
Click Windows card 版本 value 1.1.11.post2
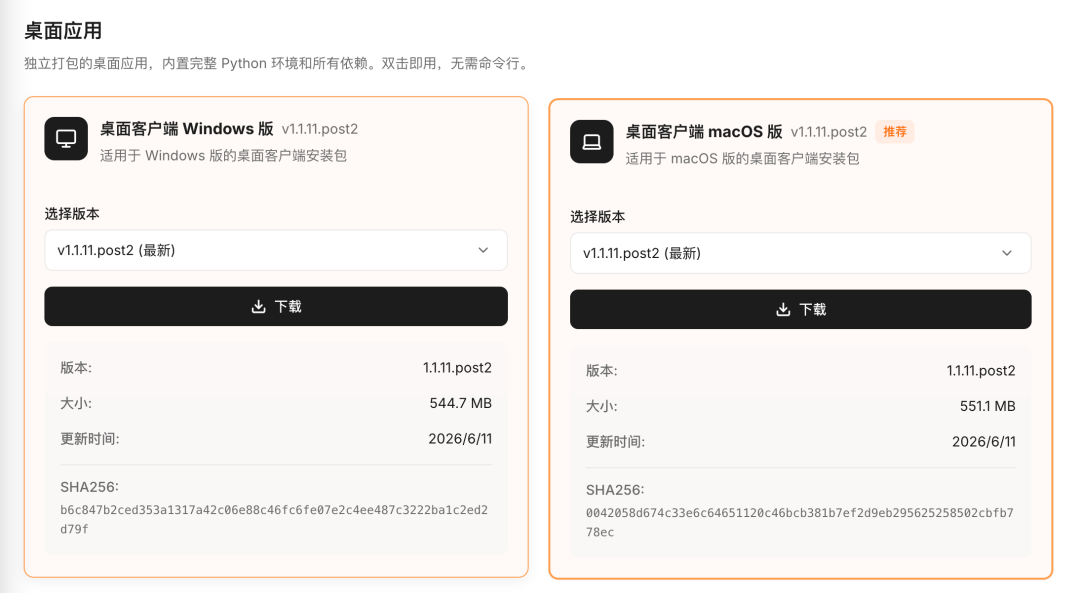(457, 368)
